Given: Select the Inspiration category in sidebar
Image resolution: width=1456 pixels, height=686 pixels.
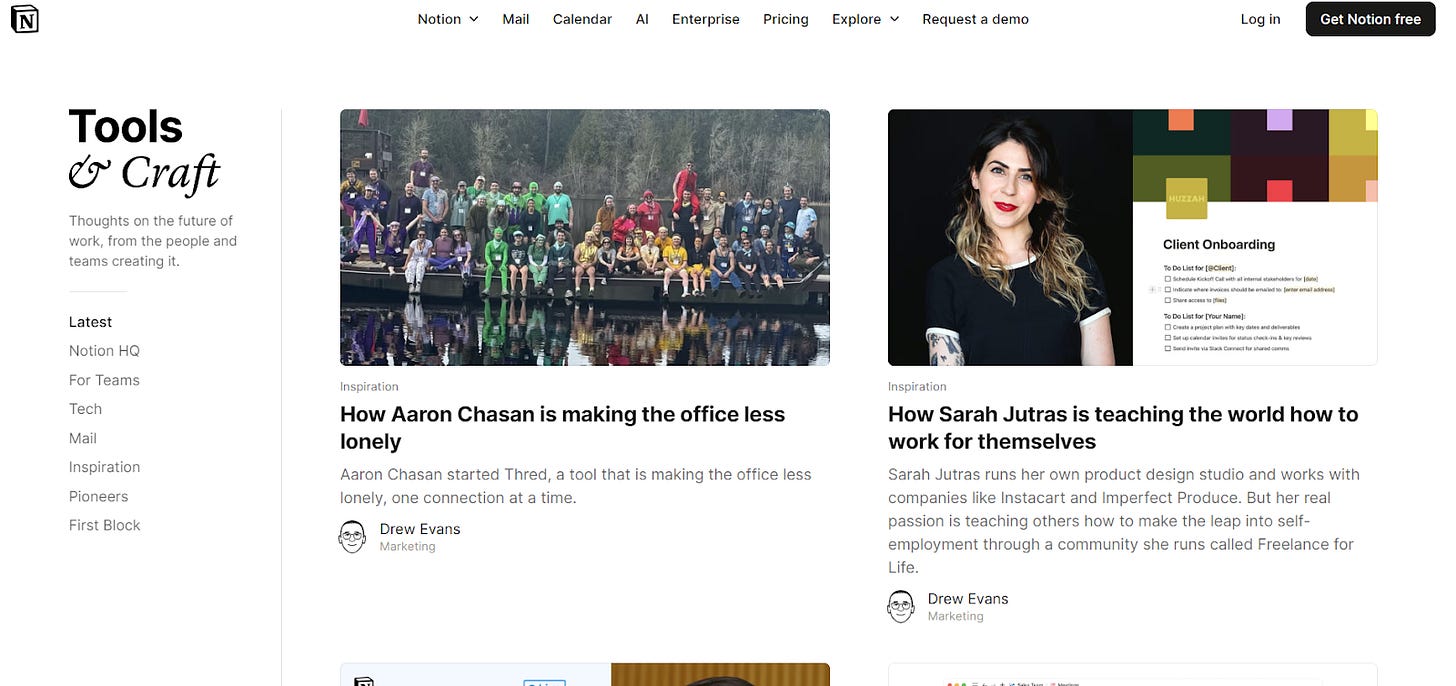Looking at the screenshot, I should (x=104, y=467).
